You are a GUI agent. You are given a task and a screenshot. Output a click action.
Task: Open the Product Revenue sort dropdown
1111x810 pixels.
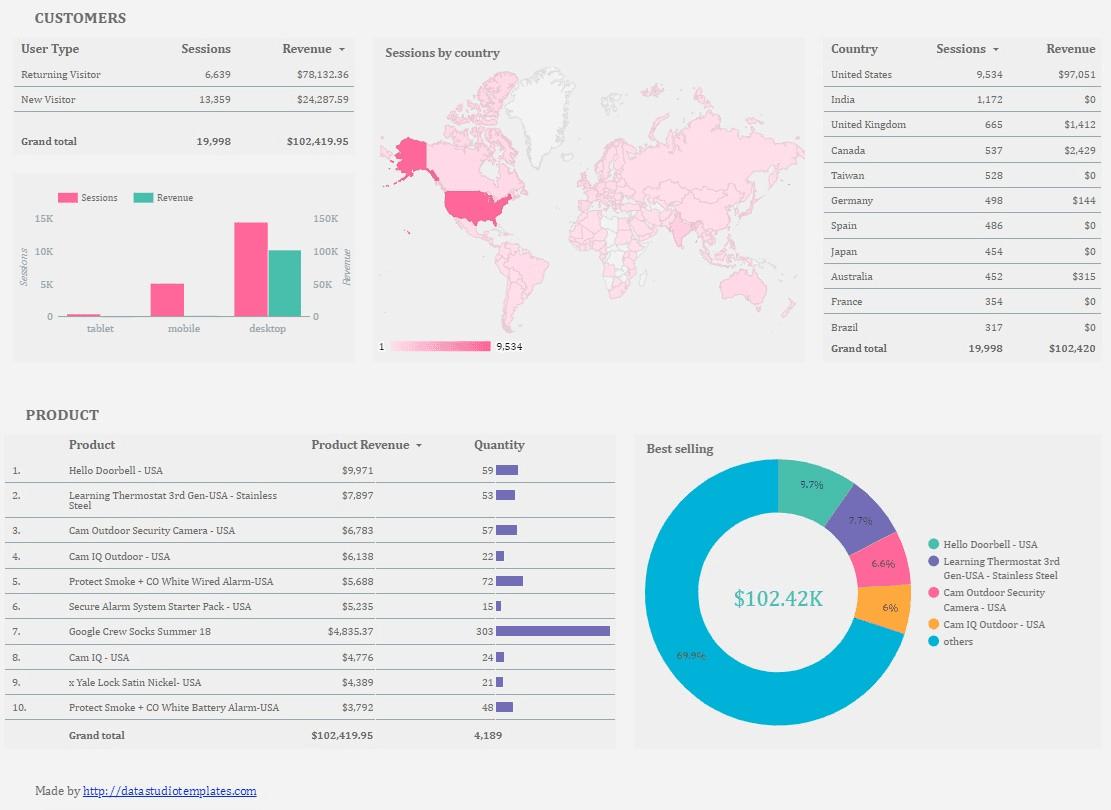coord(420,445)
